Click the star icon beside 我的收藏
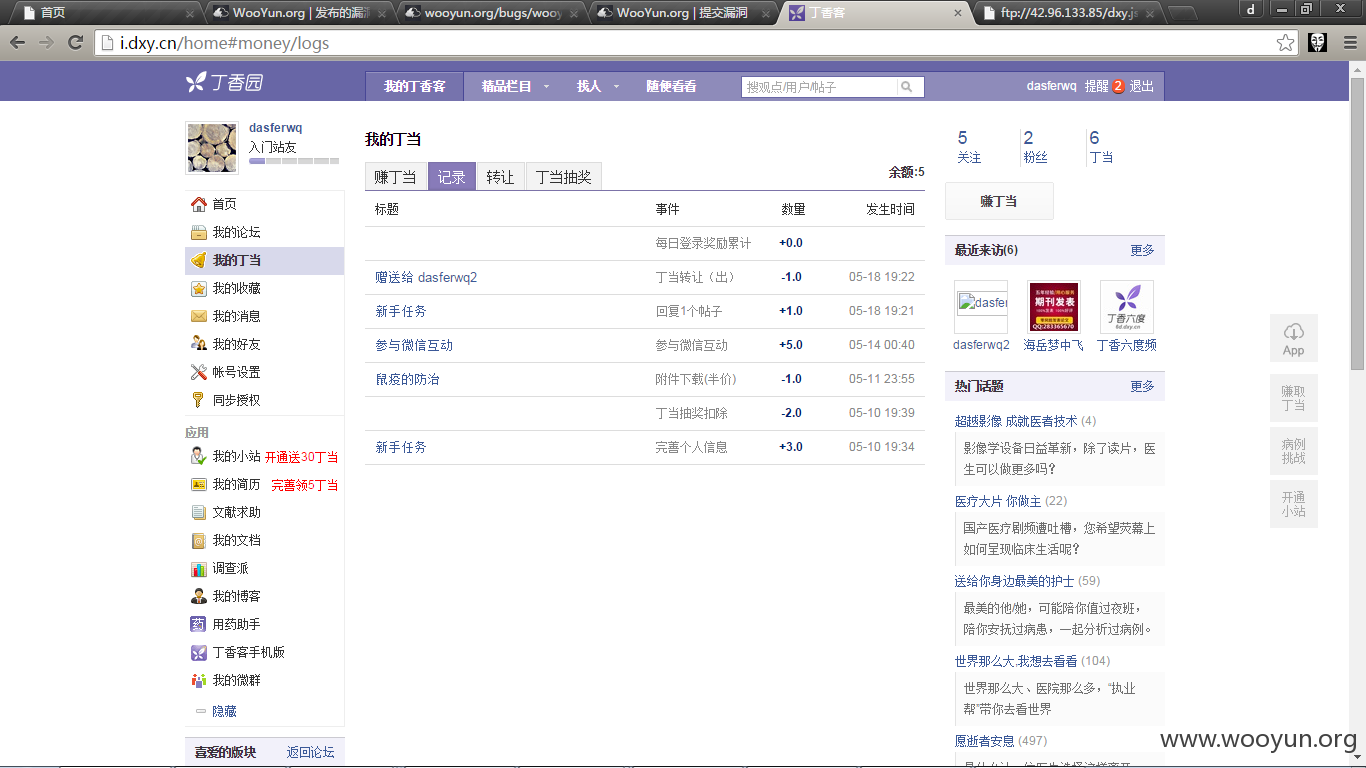The width and height of the screenshot is (1366, 768). tap(198, 288)
